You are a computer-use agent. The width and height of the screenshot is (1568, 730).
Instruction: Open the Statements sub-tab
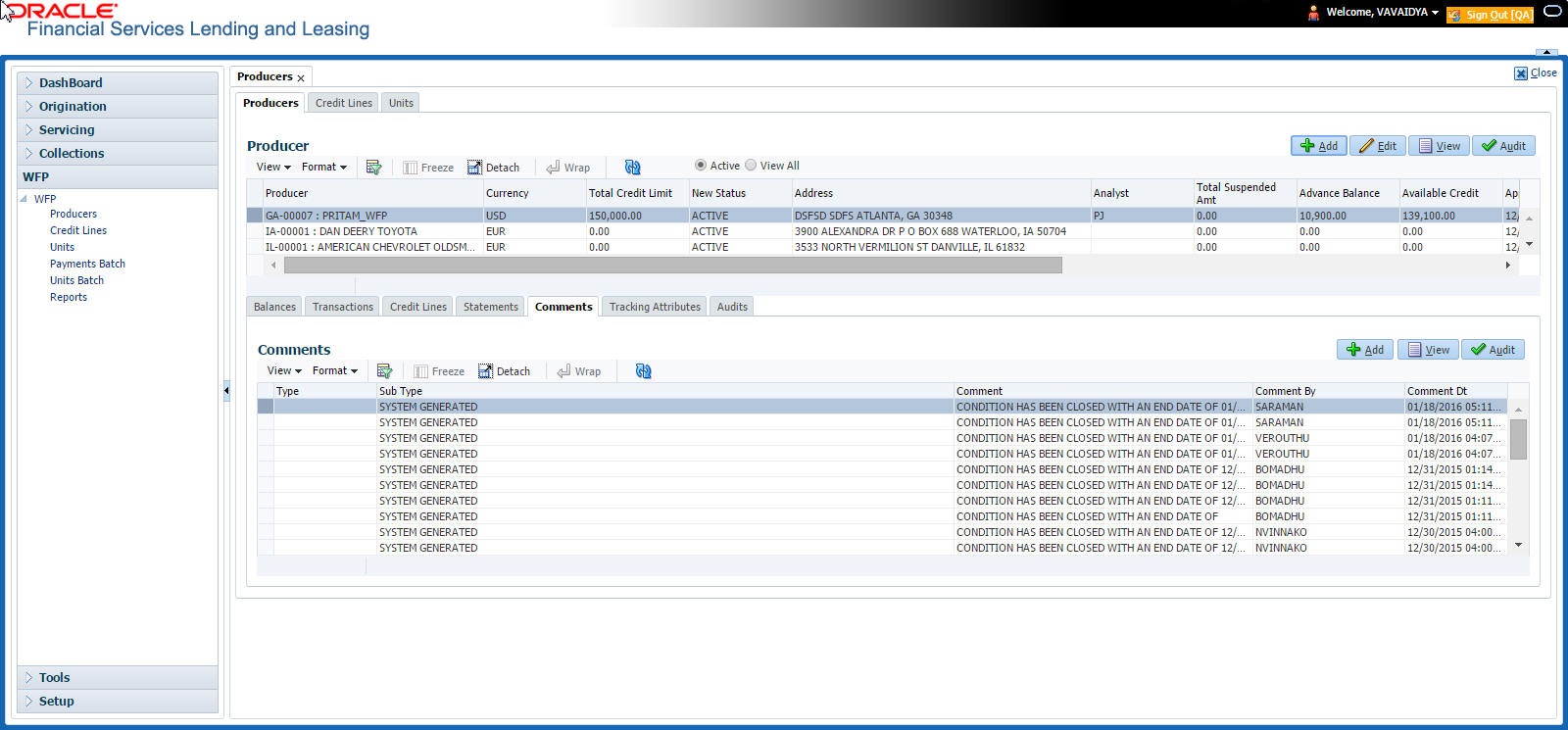[491, 307]
